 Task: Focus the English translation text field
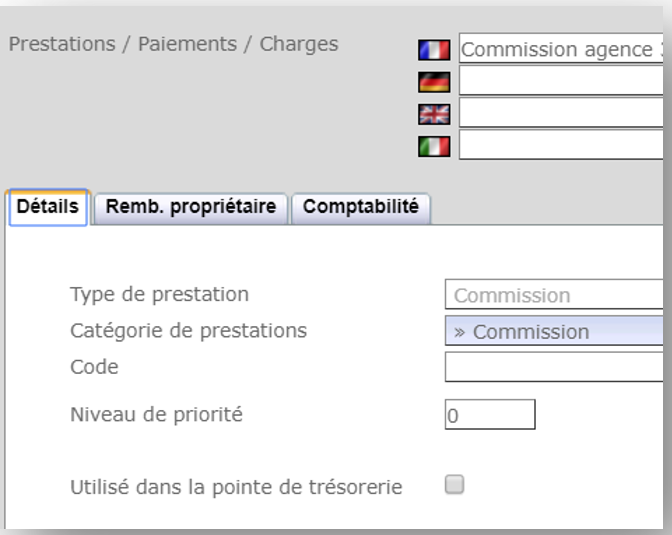(x=562, y=113)
